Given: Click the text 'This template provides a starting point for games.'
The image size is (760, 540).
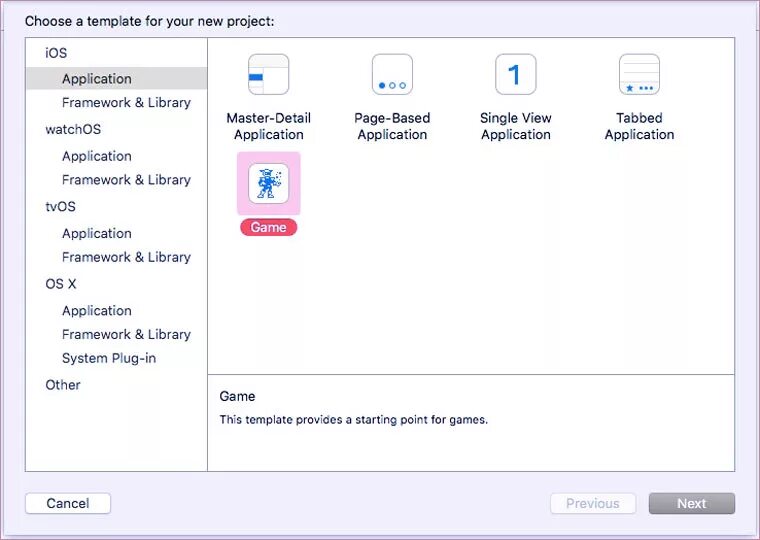Looking at the screenshot, I should 353,419.
